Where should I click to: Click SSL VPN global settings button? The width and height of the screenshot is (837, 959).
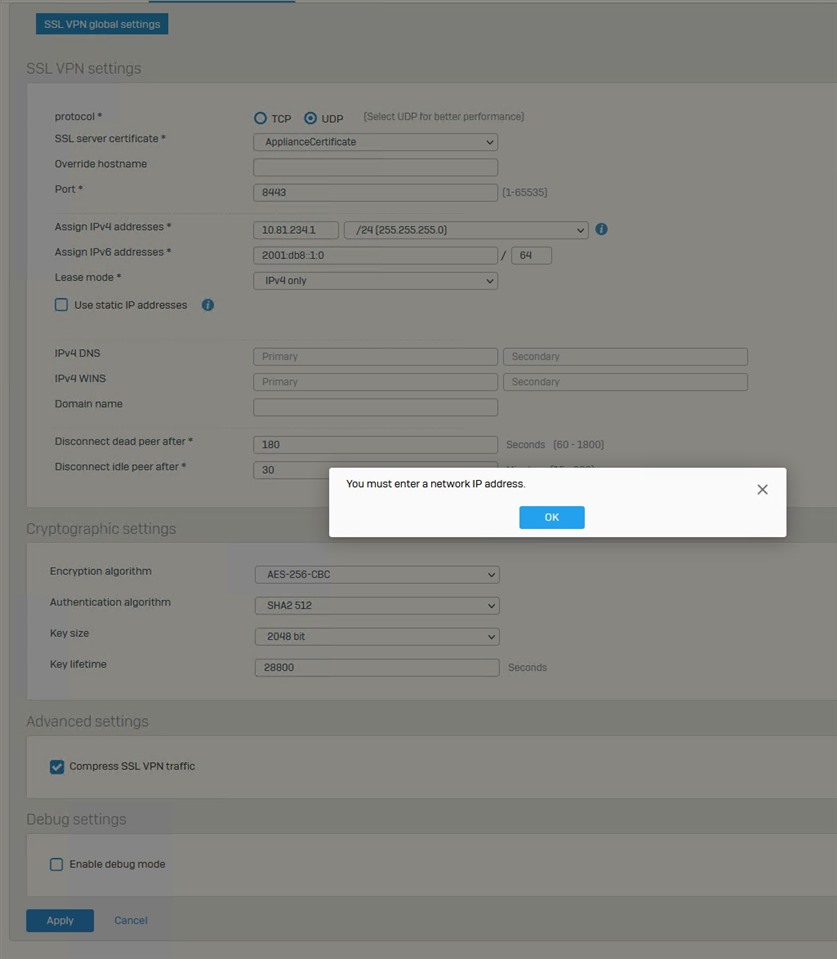[x=102, y=24]
